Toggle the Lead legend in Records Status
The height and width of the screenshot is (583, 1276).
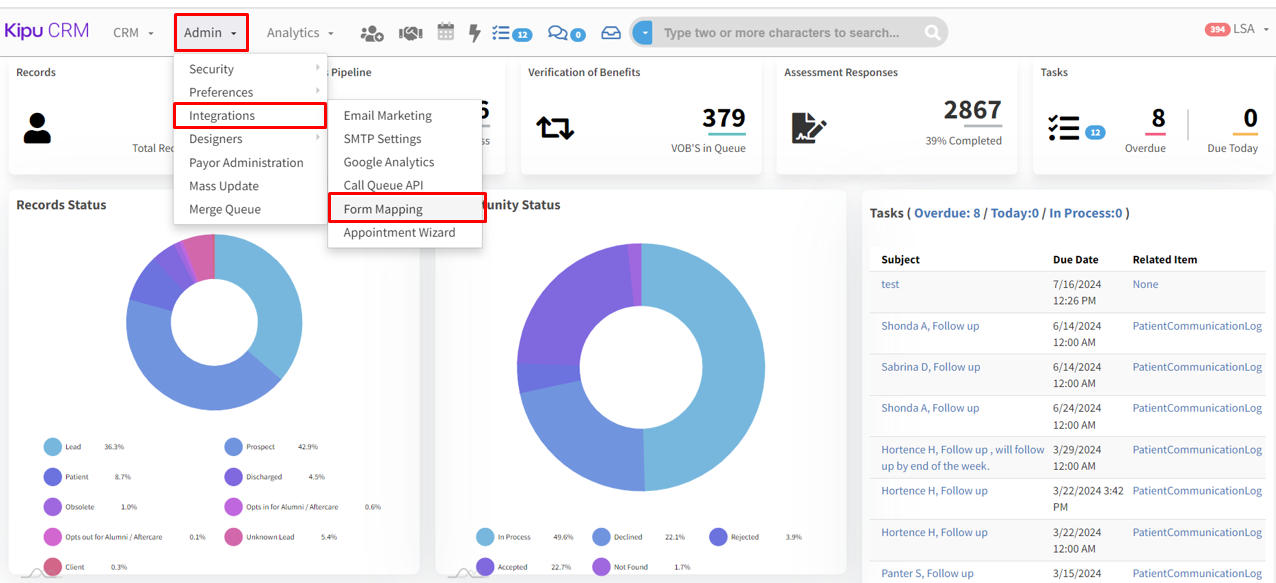click(54, 447)
